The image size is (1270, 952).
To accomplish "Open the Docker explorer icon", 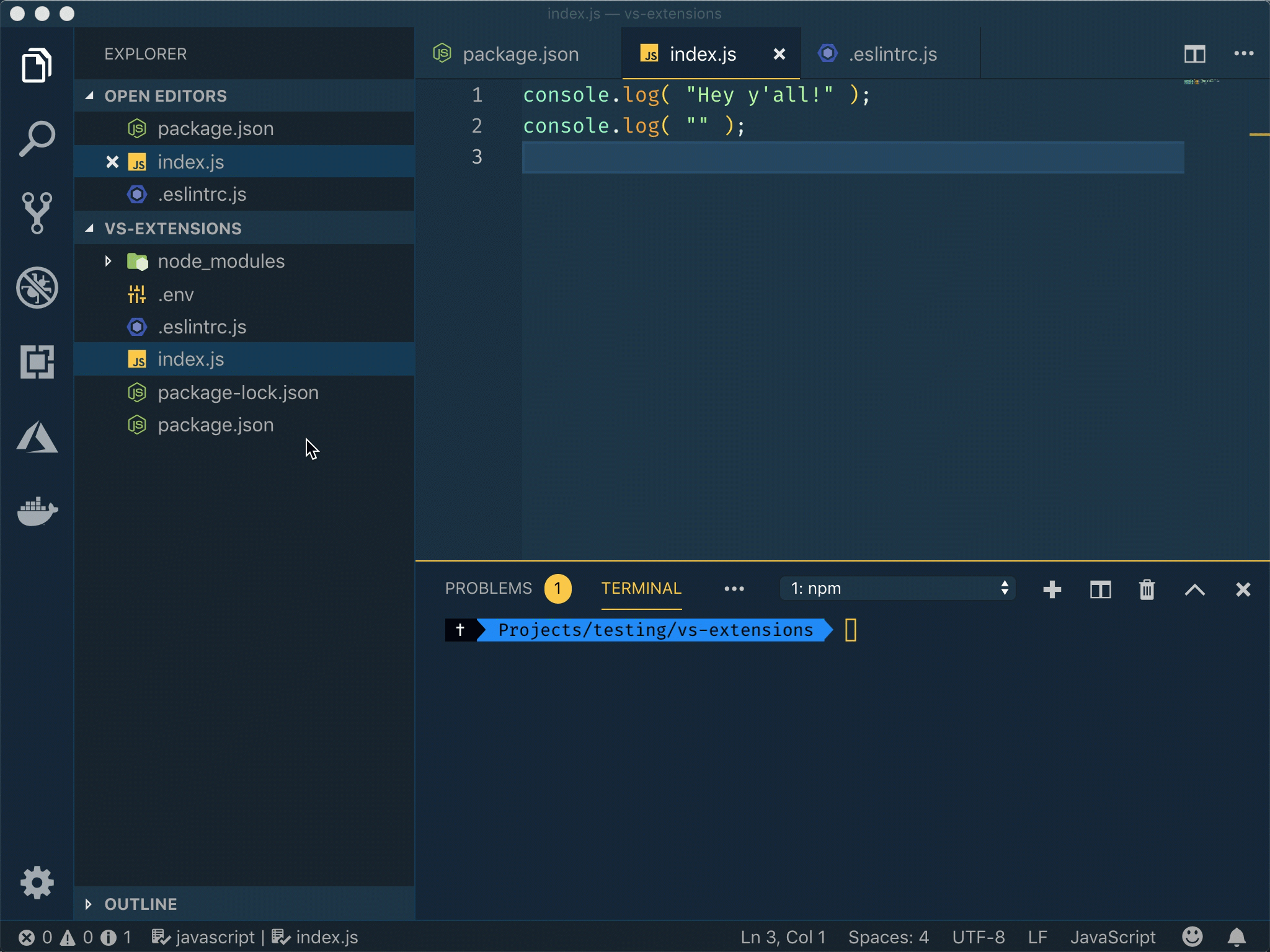I will click(37, 511).
